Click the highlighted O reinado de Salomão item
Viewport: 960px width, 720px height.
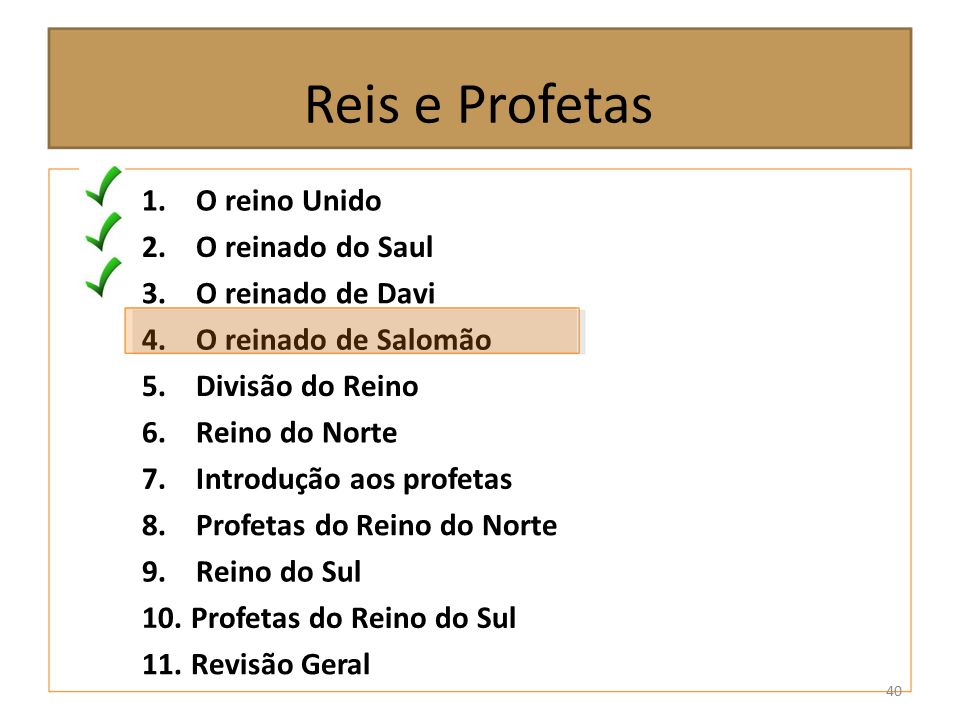click(x=352, y=331)
